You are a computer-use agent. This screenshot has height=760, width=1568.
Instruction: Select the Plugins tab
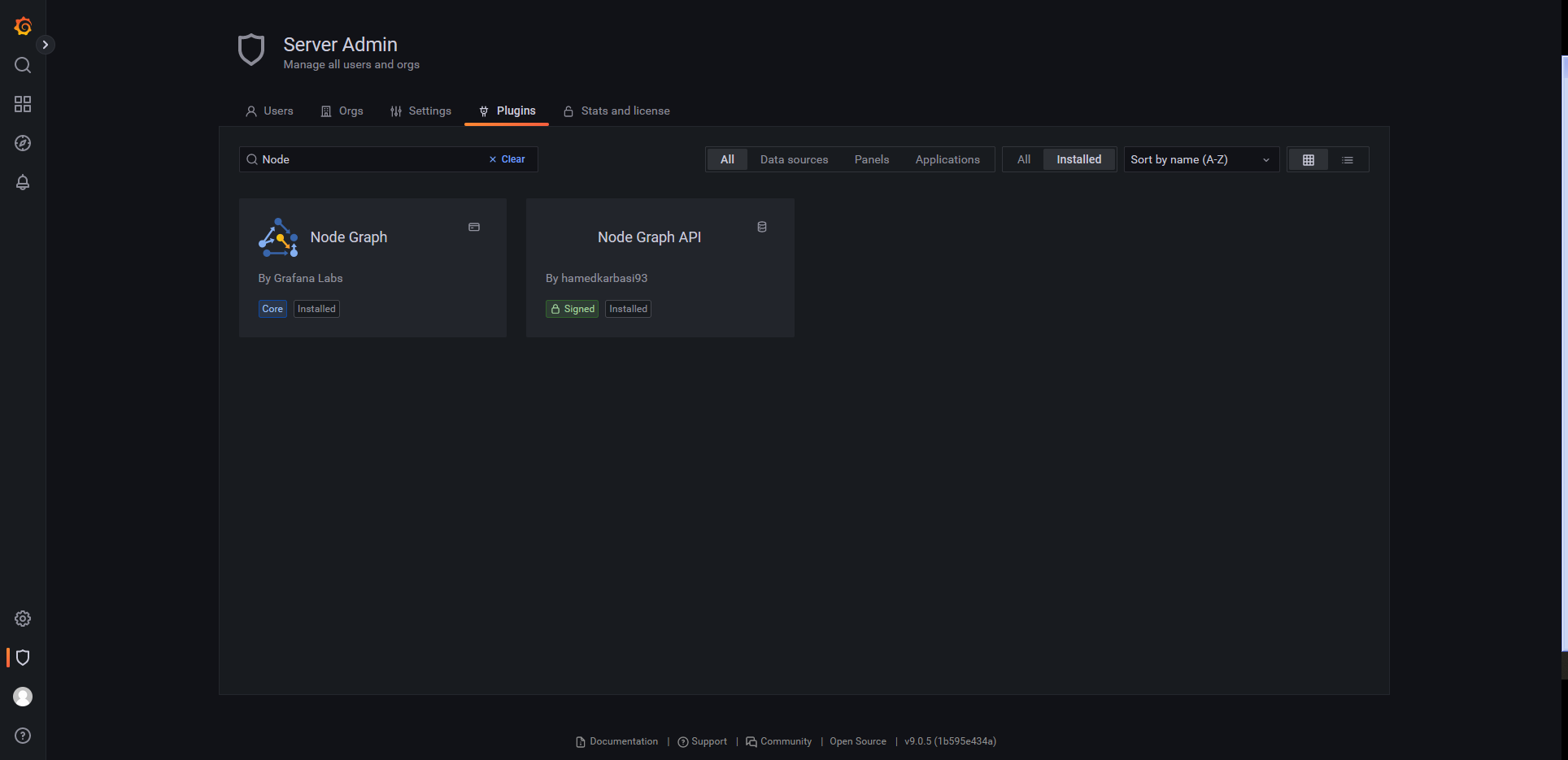click(507, 111)
